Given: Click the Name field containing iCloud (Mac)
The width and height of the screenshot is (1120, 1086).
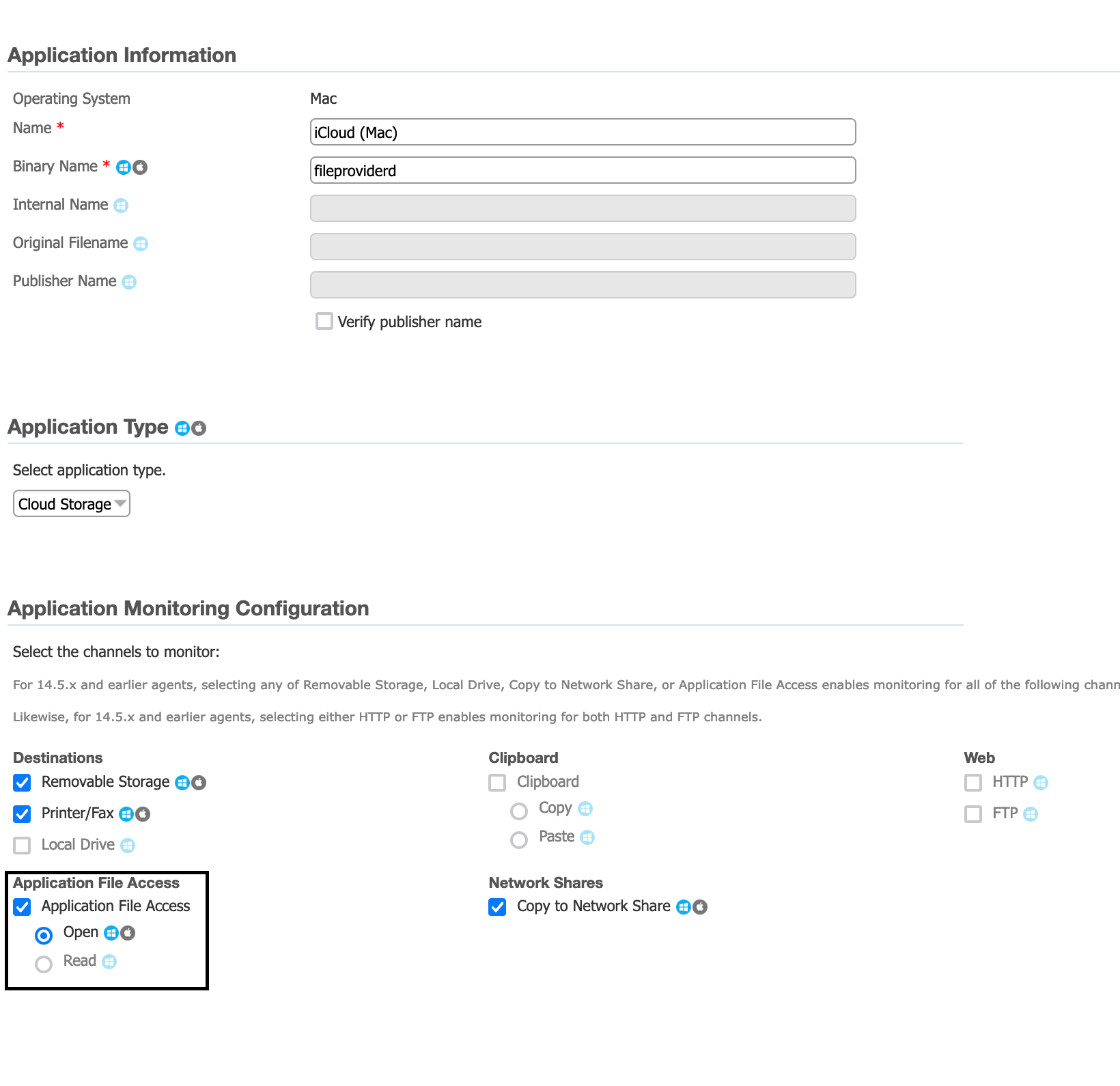Looking at the screenshot, I should tap(583, 132).
